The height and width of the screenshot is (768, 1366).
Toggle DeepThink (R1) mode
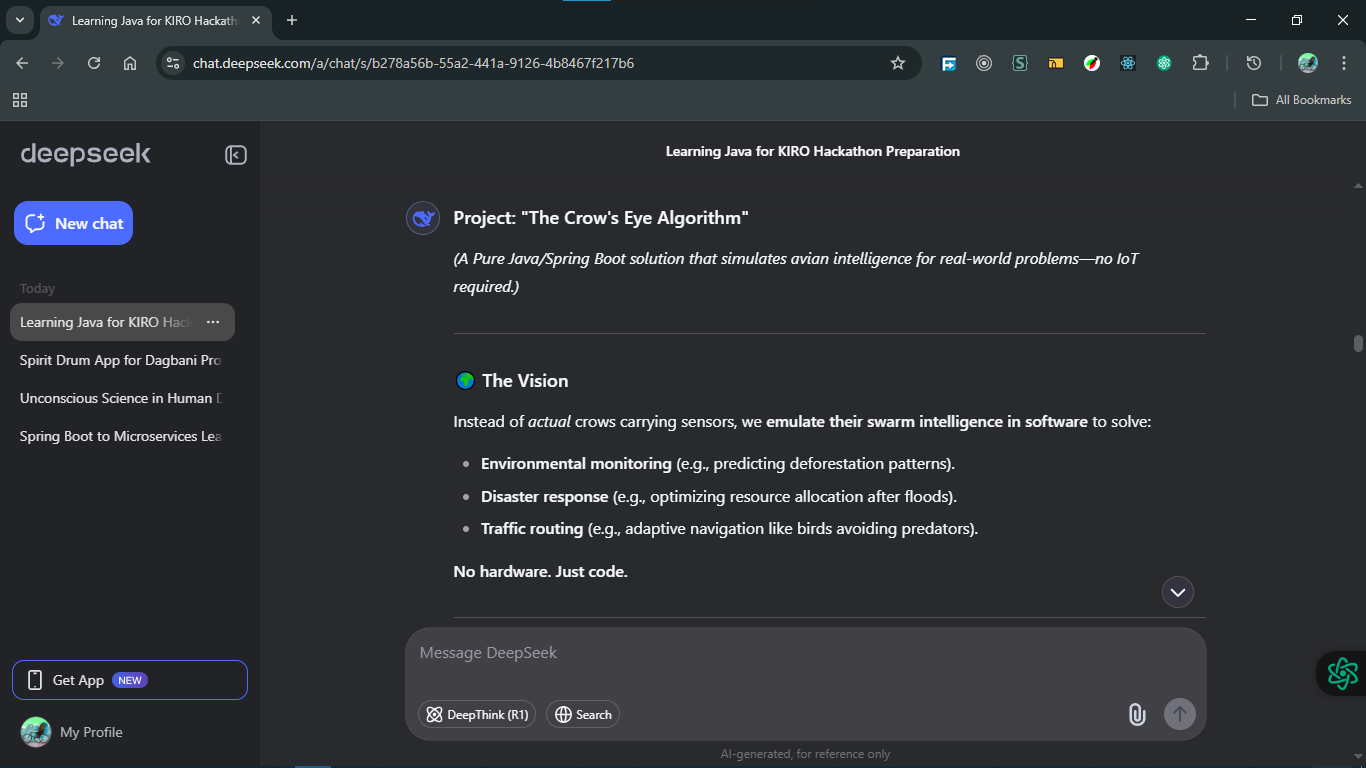477,714
